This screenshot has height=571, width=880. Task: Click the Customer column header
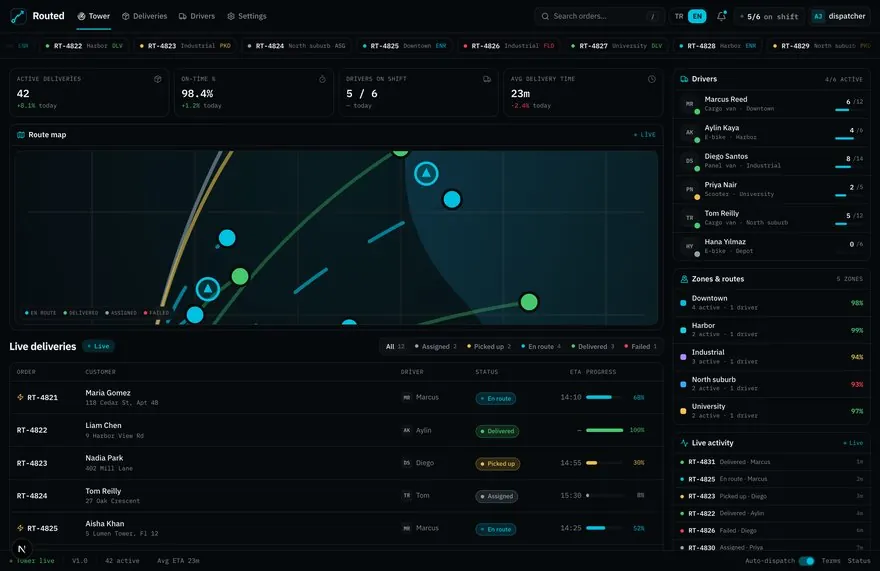coord(100,372)
